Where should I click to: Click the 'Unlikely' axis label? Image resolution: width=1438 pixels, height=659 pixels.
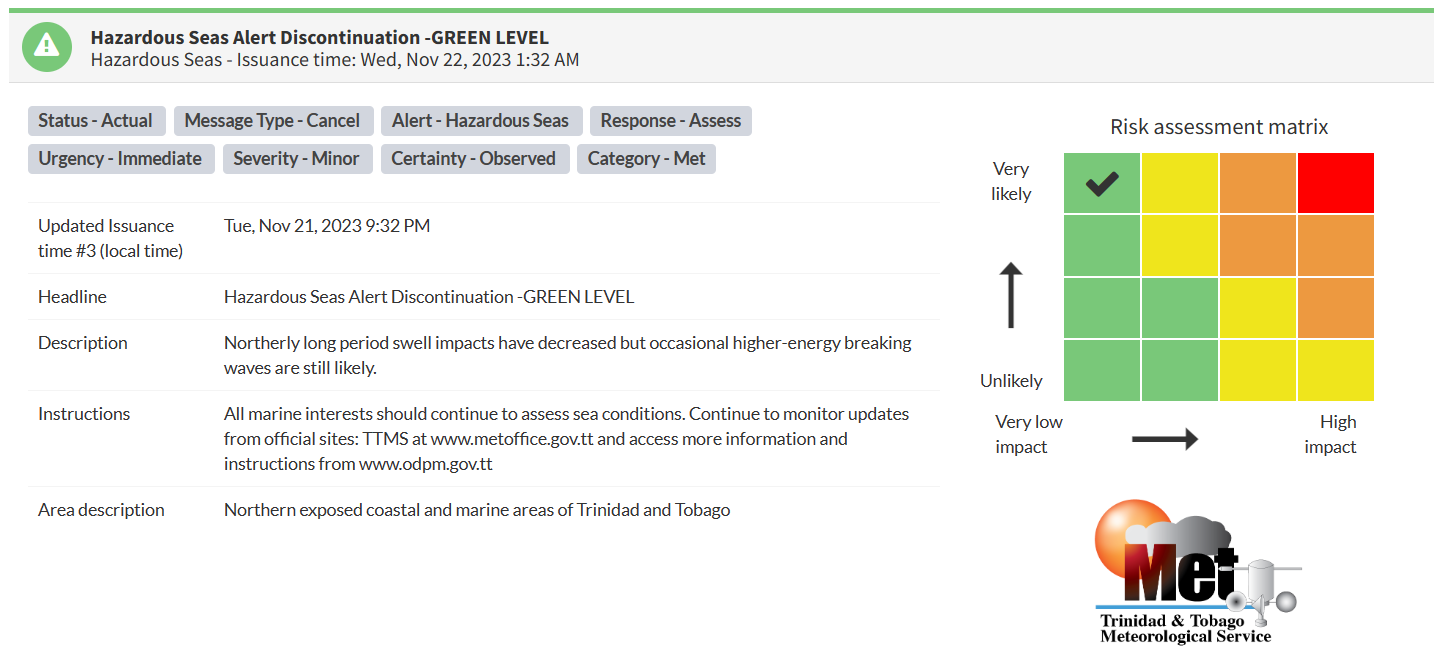(1011, 381)
